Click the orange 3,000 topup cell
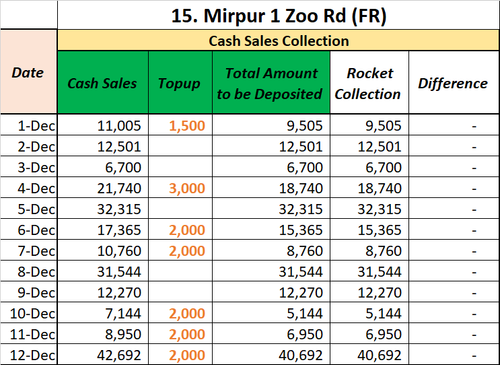Image resolution: width=500 pixels, height=365 pixels. coord(180,188)
